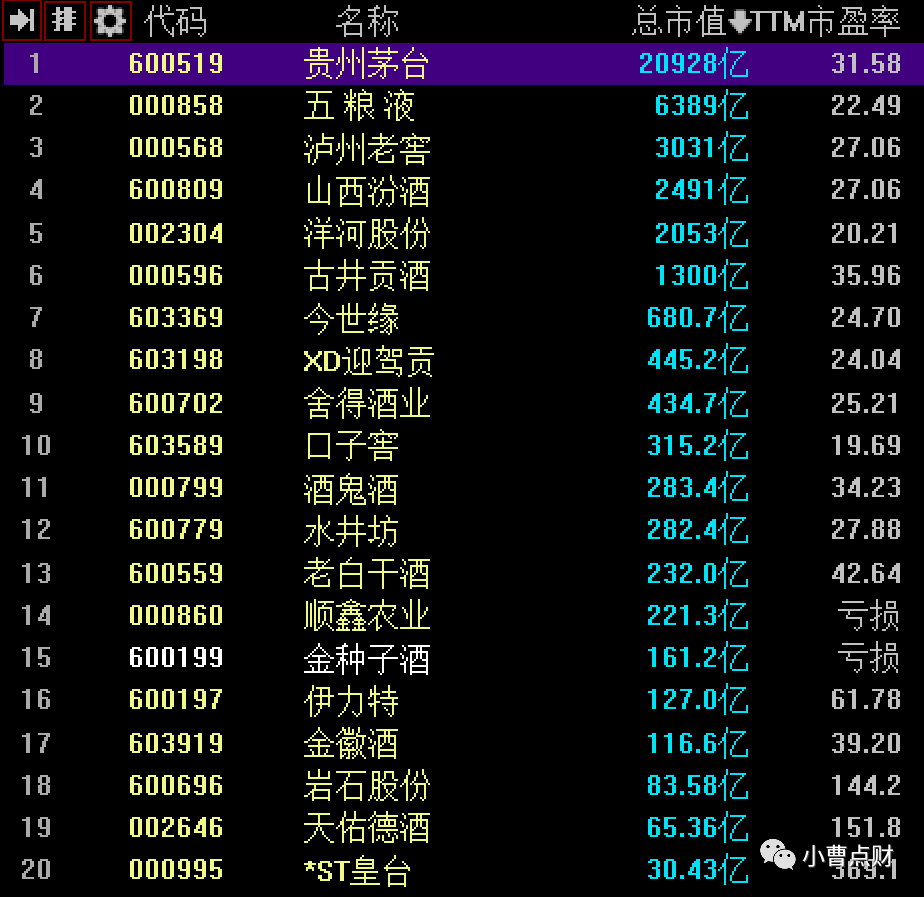The height and width of the screenshot is (897, 924).
Task: Click PE value 20.21
Action: [x=864, y=233]
